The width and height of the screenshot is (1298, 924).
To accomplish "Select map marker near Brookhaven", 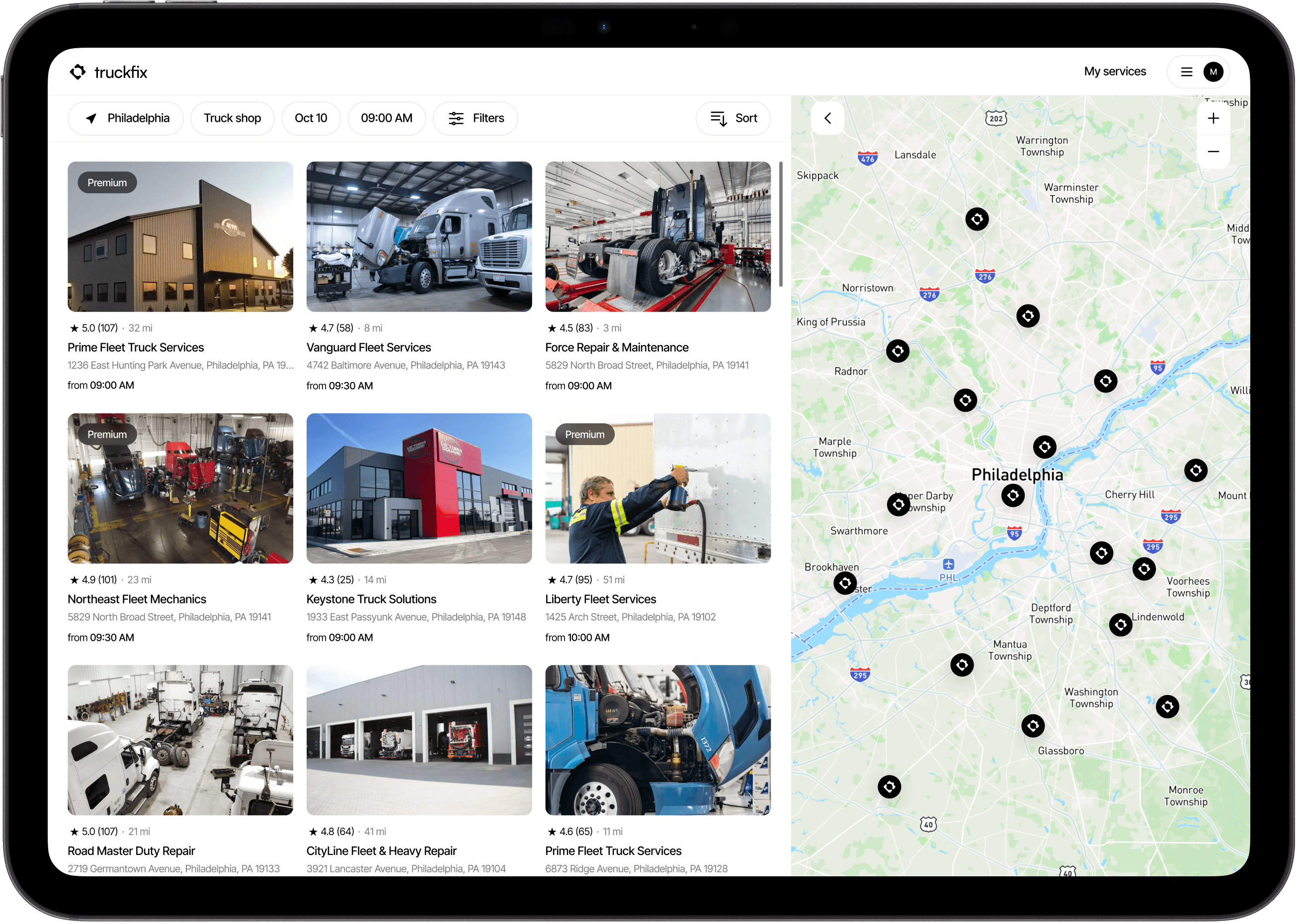I will coord(845,583).
